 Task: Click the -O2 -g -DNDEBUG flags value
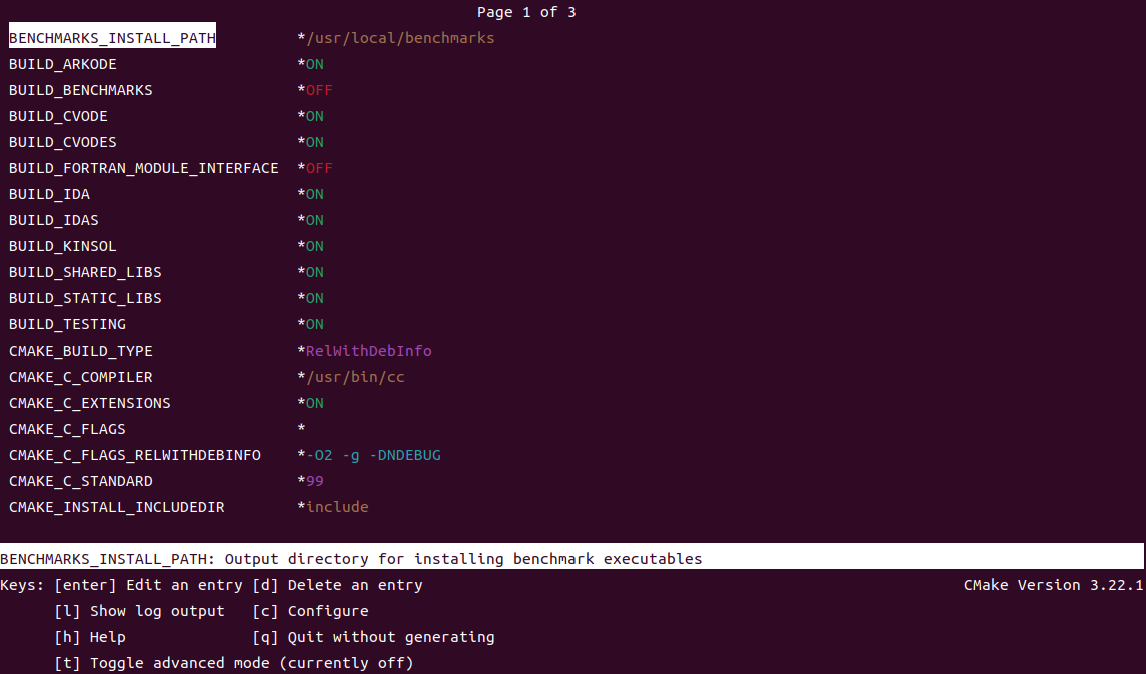tap(373, 455)
